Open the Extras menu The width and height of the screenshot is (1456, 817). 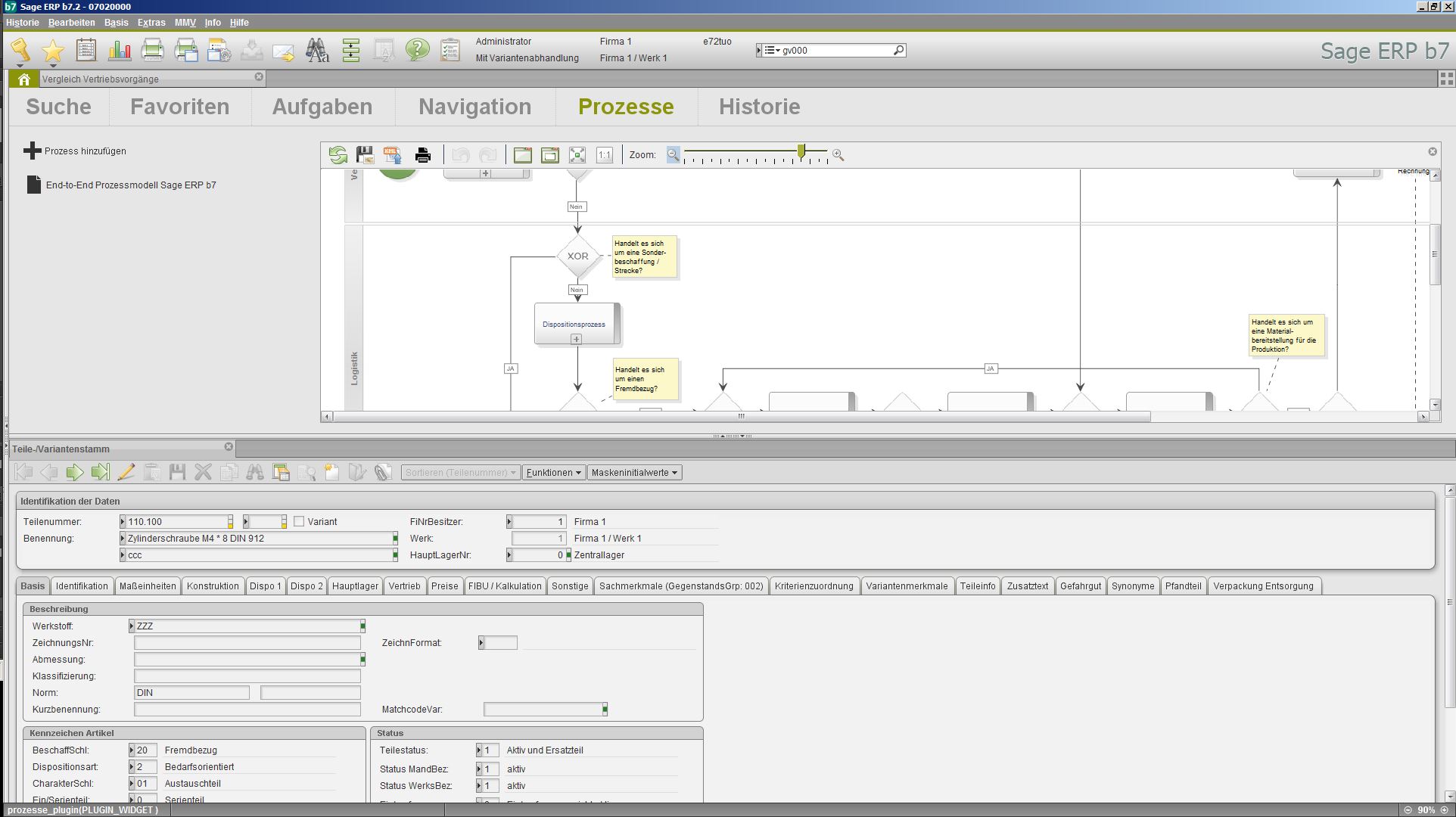pyautogui.click(x=151, y=23)
